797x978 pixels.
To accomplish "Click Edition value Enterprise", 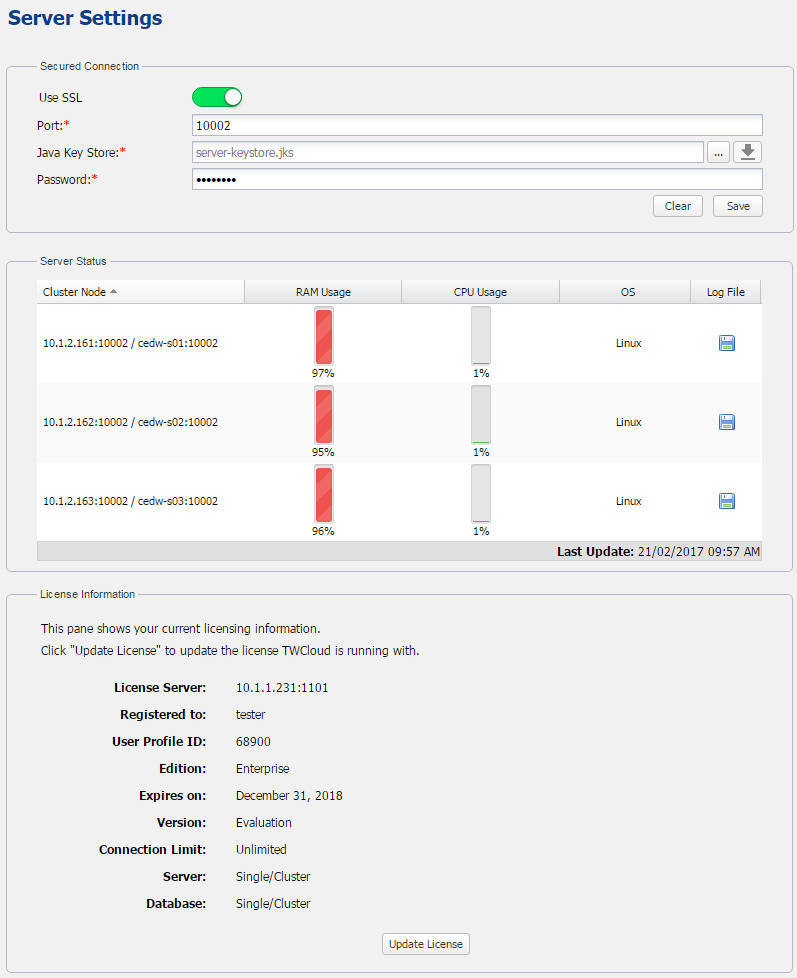I will [x=263, y=768].
